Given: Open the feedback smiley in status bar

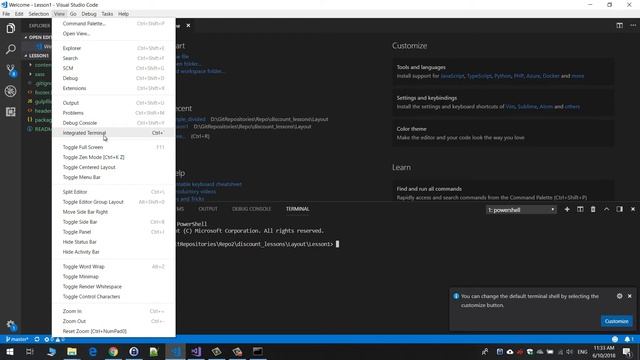Looking at the screenshot, I should (x=615, y=339).
